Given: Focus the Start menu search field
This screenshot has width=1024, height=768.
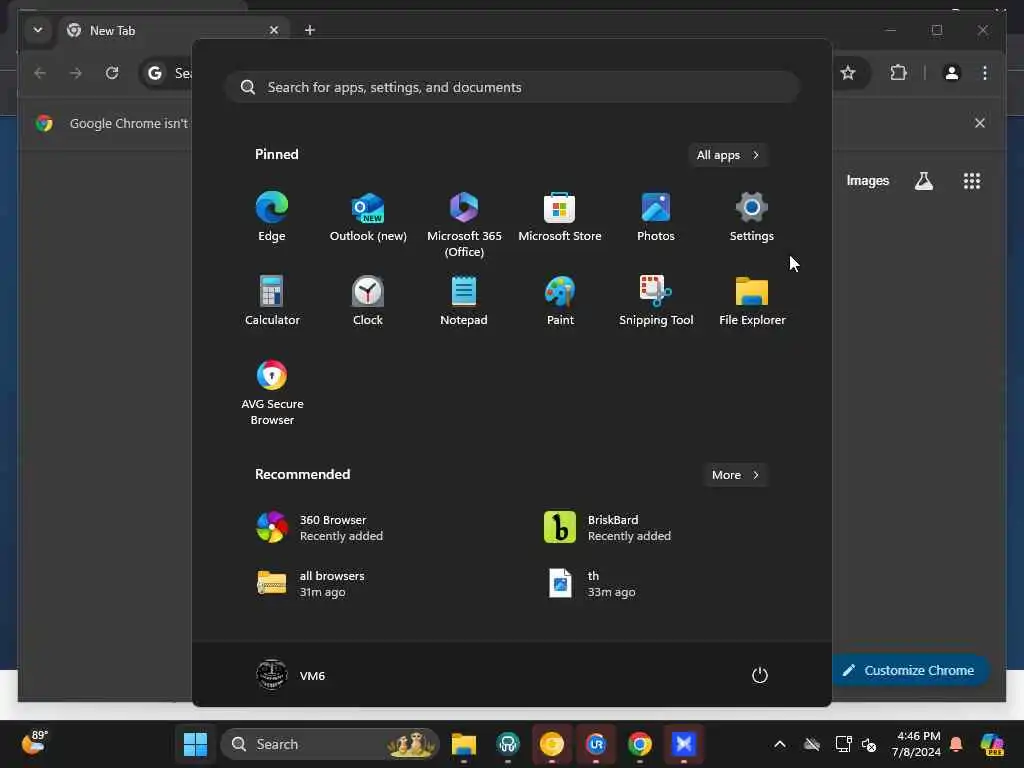Looking at the screenshot, I should point(513,87).
